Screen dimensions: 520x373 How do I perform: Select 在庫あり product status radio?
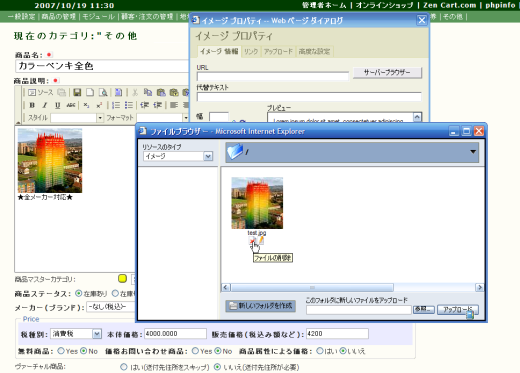coord(79,293)
